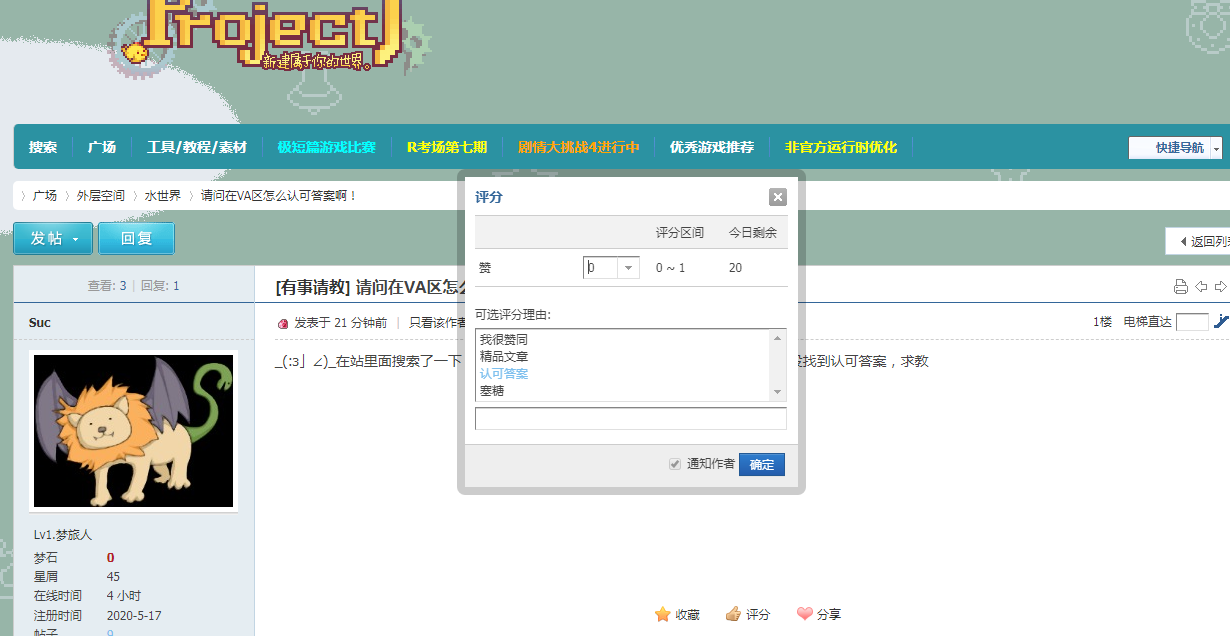Open the Lv1.梦旅人 user group link

(62, 535)
